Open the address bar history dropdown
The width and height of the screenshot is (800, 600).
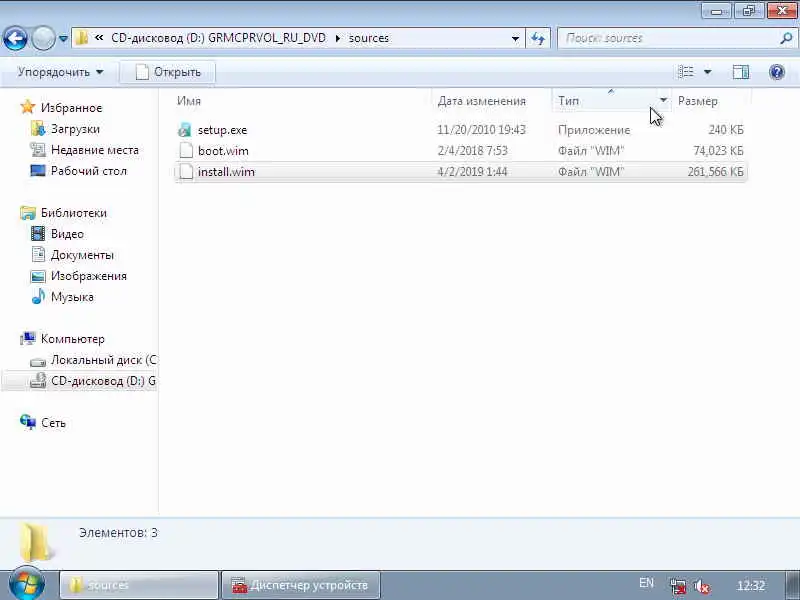(515, 39)
